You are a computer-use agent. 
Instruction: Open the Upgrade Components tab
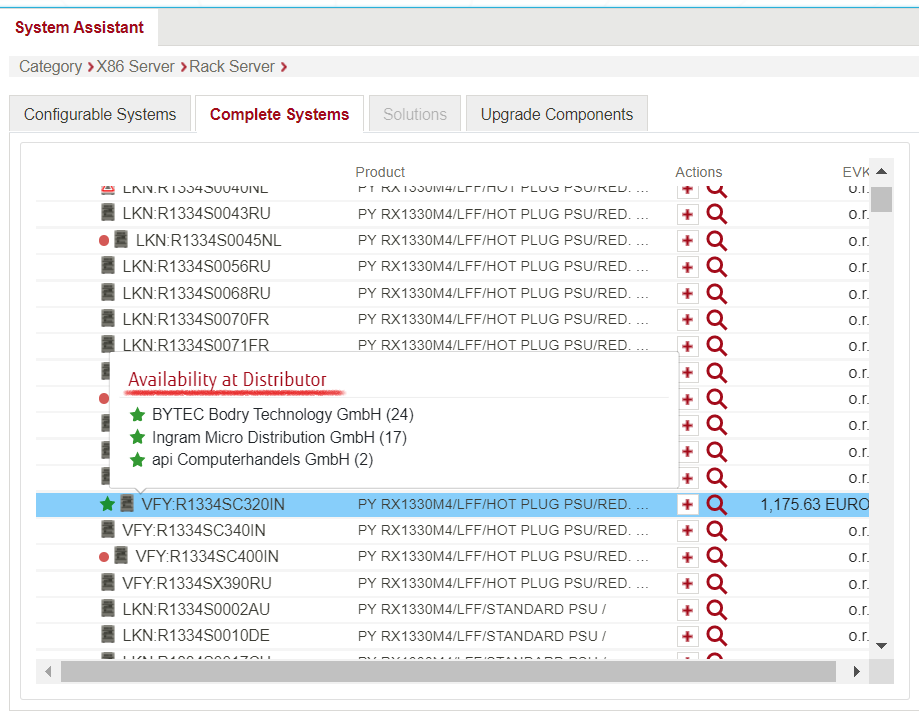pos(557,114)
